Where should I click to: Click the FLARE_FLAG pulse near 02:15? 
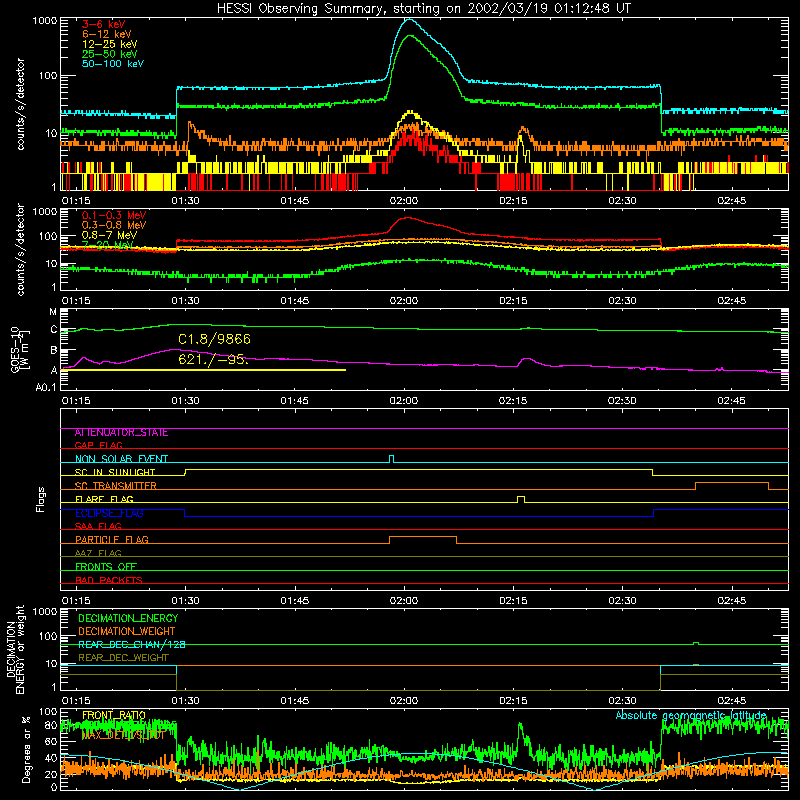[x=521, y=499]
